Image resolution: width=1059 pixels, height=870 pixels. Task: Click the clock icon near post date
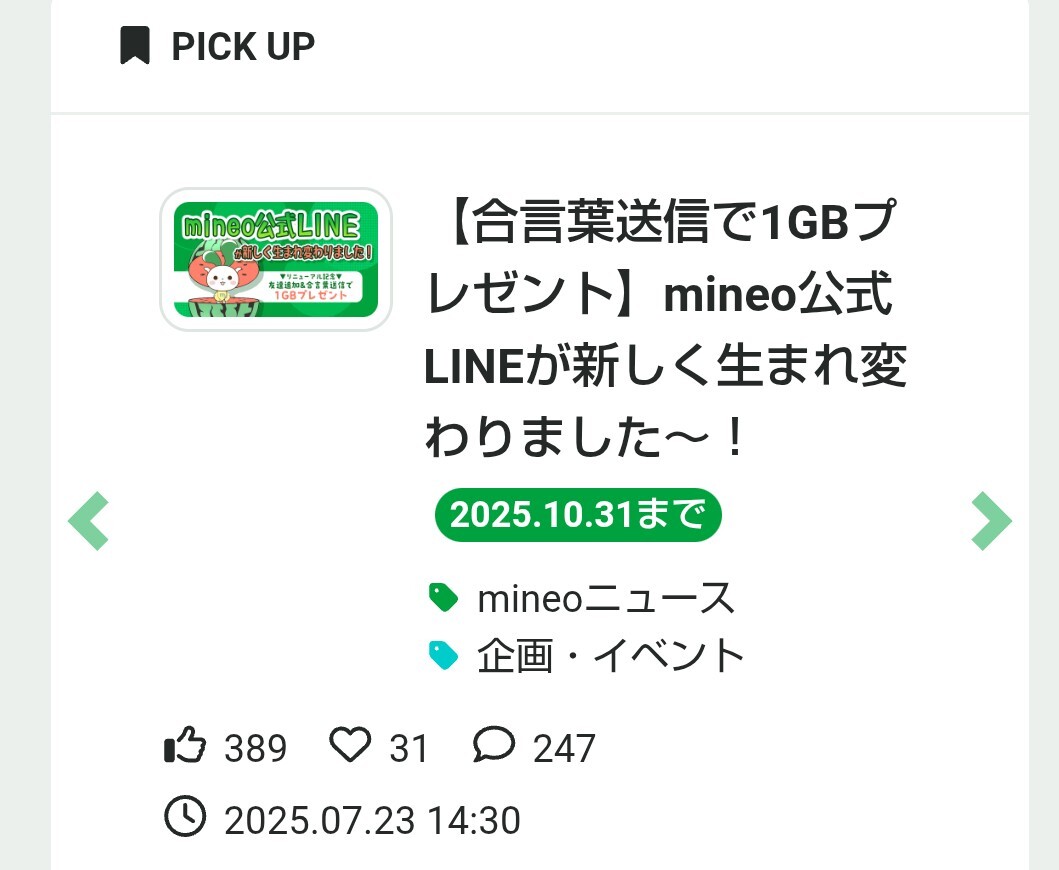pyautogui.click(x=185, y=819)
